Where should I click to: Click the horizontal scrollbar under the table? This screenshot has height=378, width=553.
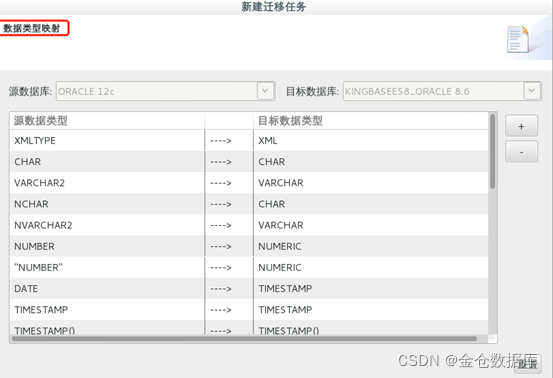click(244, 339)
